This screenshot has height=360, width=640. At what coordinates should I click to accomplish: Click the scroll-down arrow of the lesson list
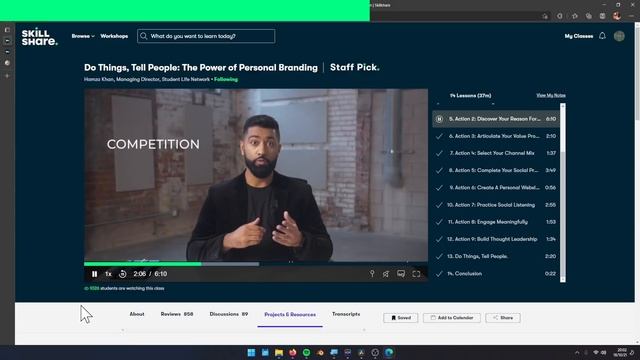[563, 280]
